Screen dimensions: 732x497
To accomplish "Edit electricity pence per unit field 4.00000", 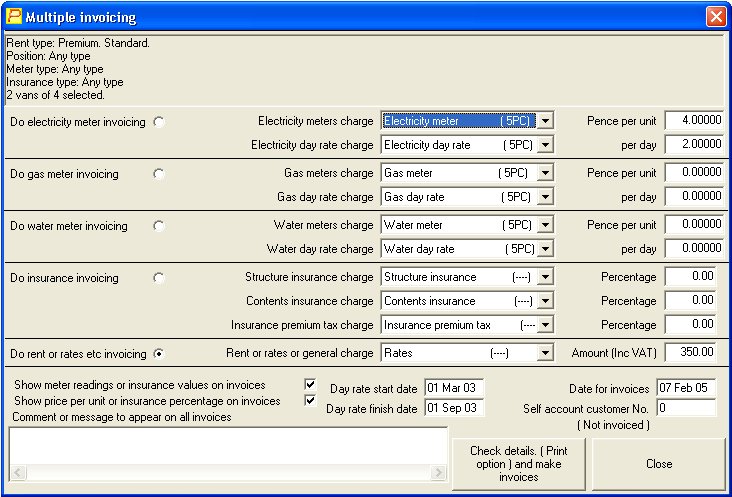I will tap(694, 120).
